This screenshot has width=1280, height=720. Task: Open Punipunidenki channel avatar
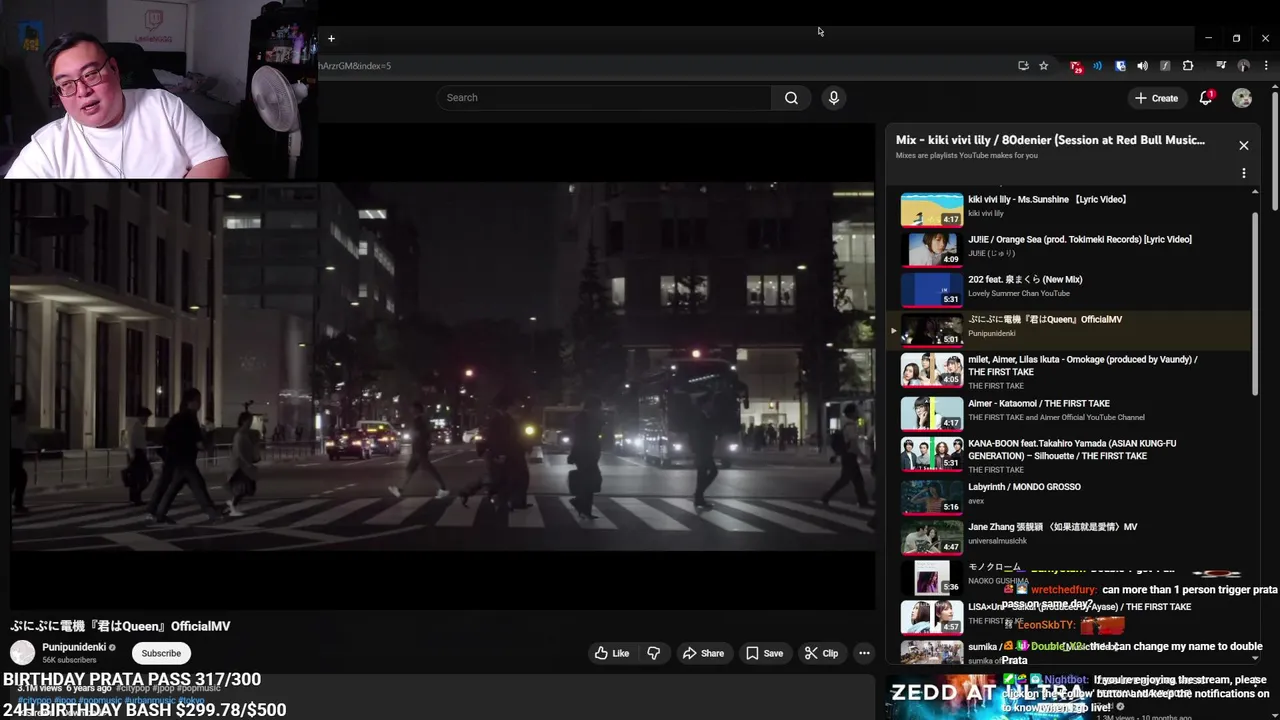point(22,653)
